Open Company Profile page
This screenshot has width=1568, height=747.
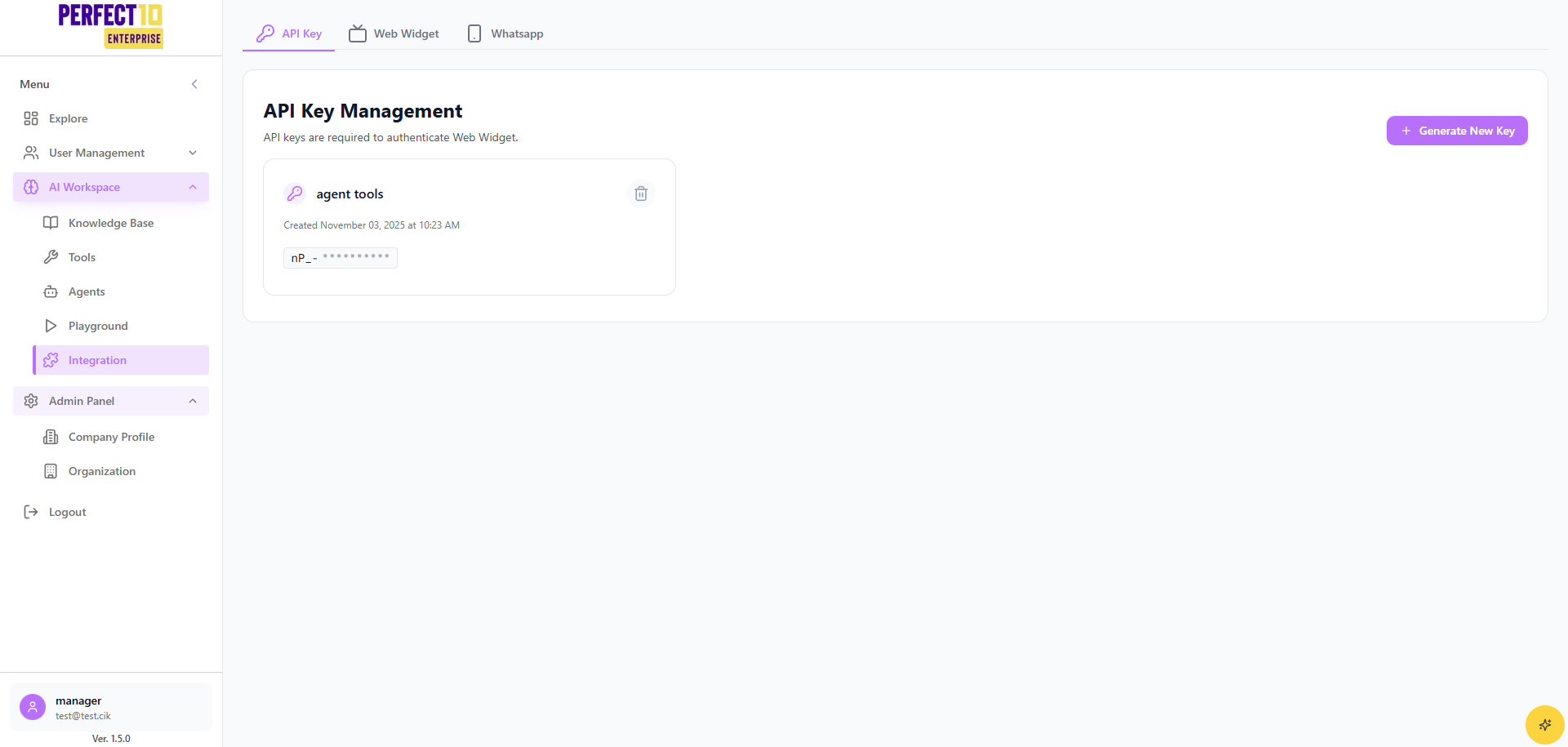coord(121,437)
